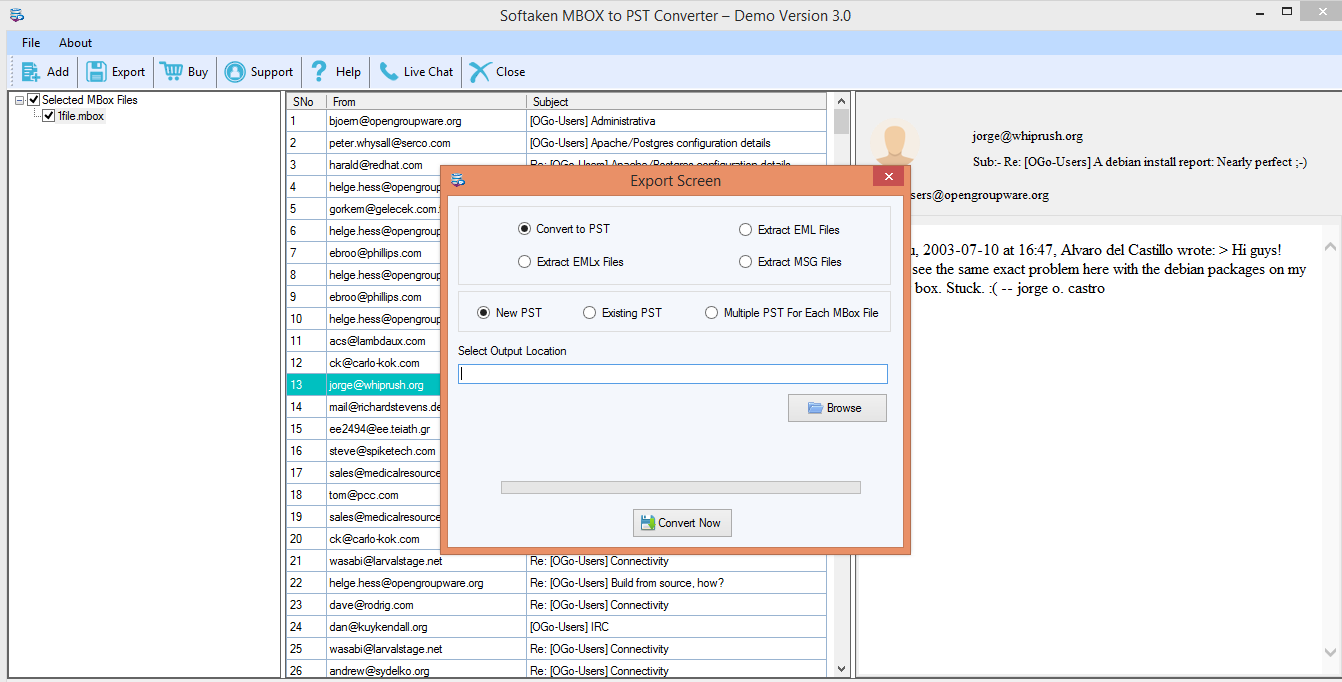
Task: Choose the New PST radio button
Action: (x=484, y=313)
